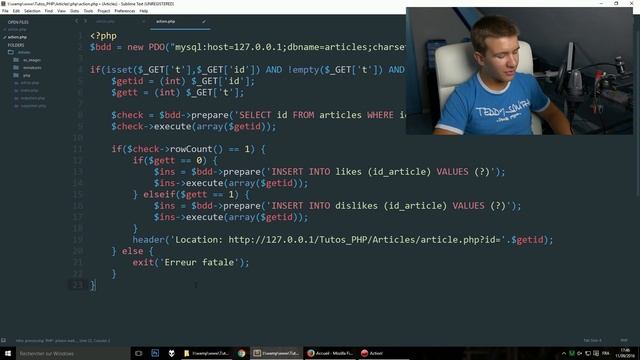
Task: Click the unsaved marker on action.php tab
Action: pyautogui.click(x=204, y=21)
